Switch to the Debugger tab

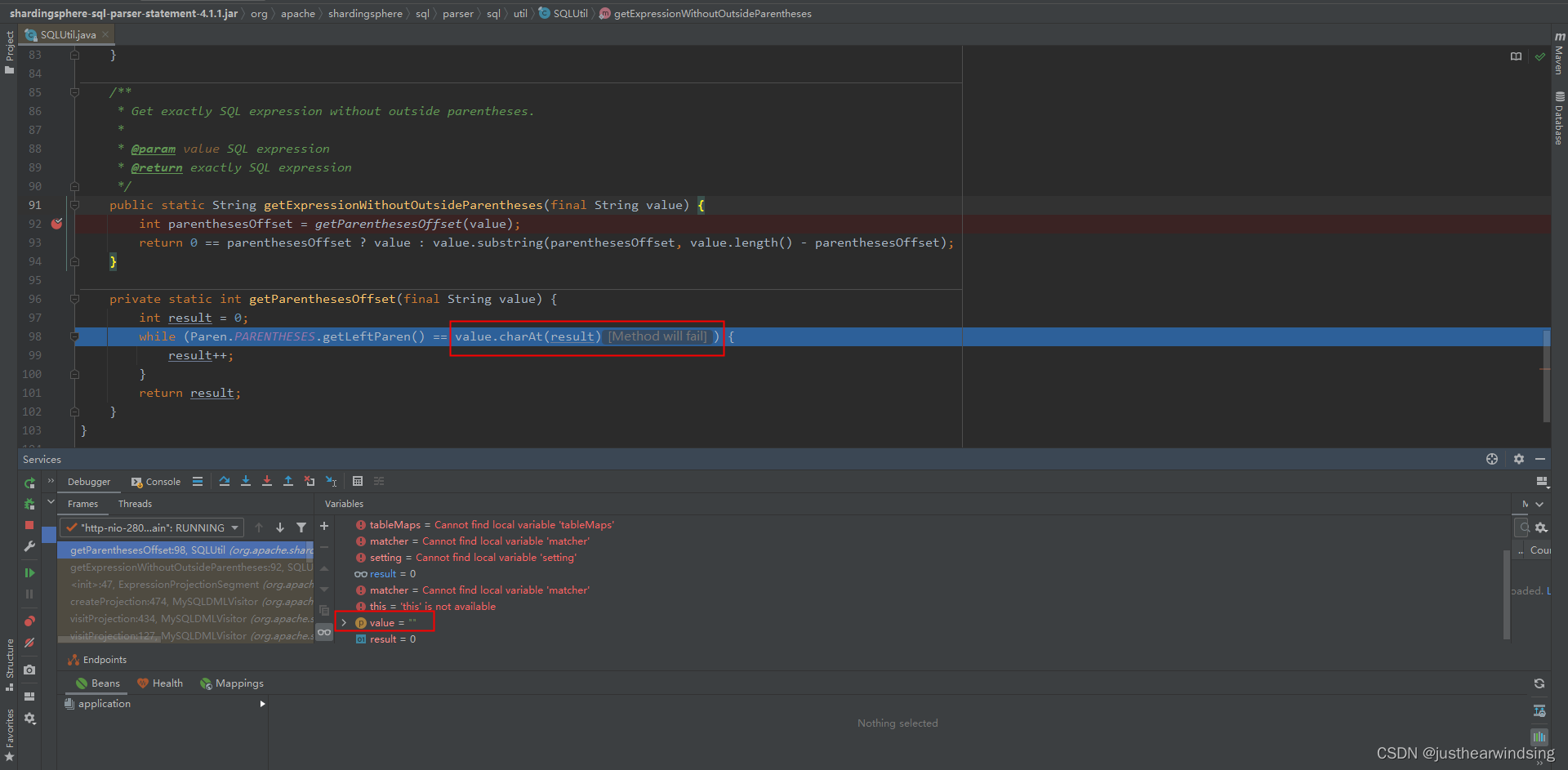pos(89,482)
